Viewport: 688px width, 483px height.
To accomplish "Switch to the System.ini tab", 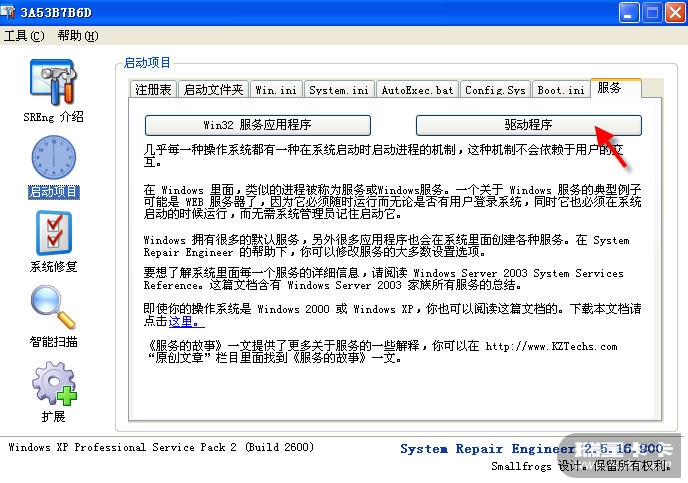I will 339,89.
